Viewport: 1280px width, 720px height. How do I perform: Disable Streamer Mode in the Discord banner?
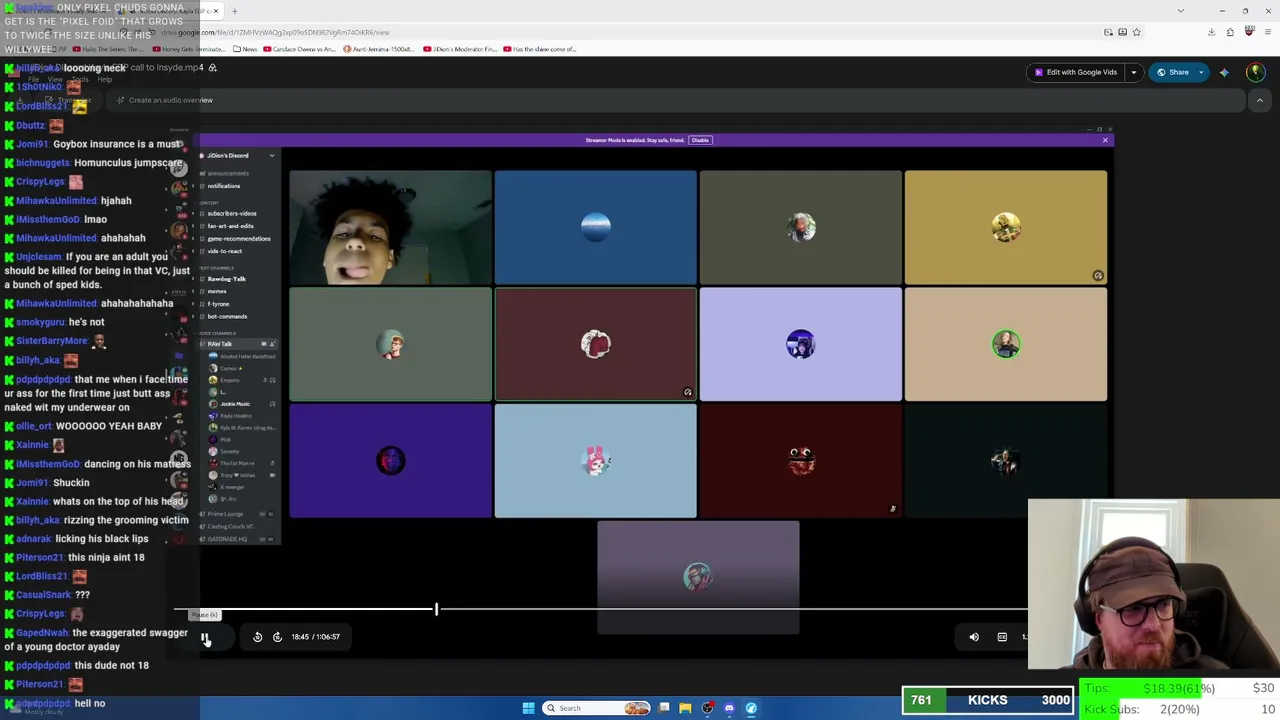click(x=700, y=140)
